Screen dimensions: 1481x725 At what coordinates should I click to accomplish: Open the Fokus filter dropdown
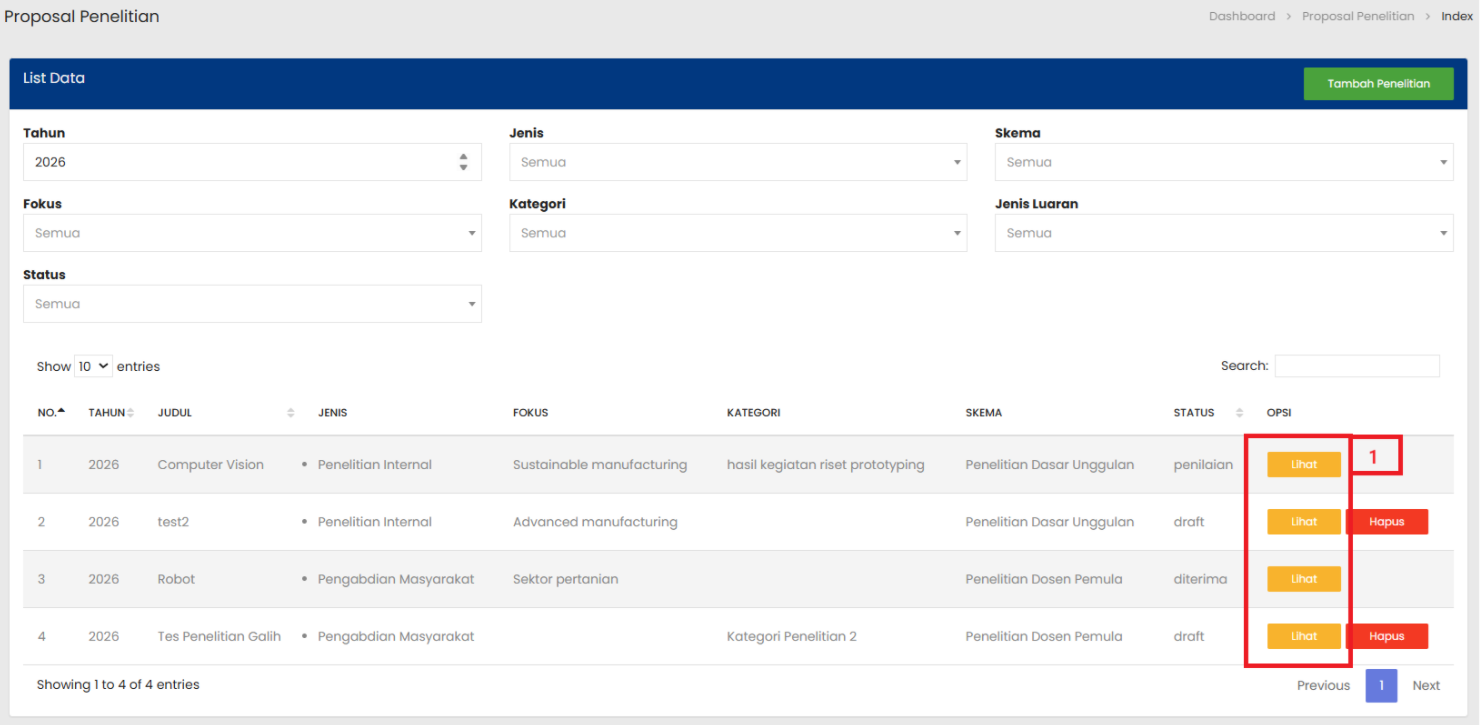[252, 233]
